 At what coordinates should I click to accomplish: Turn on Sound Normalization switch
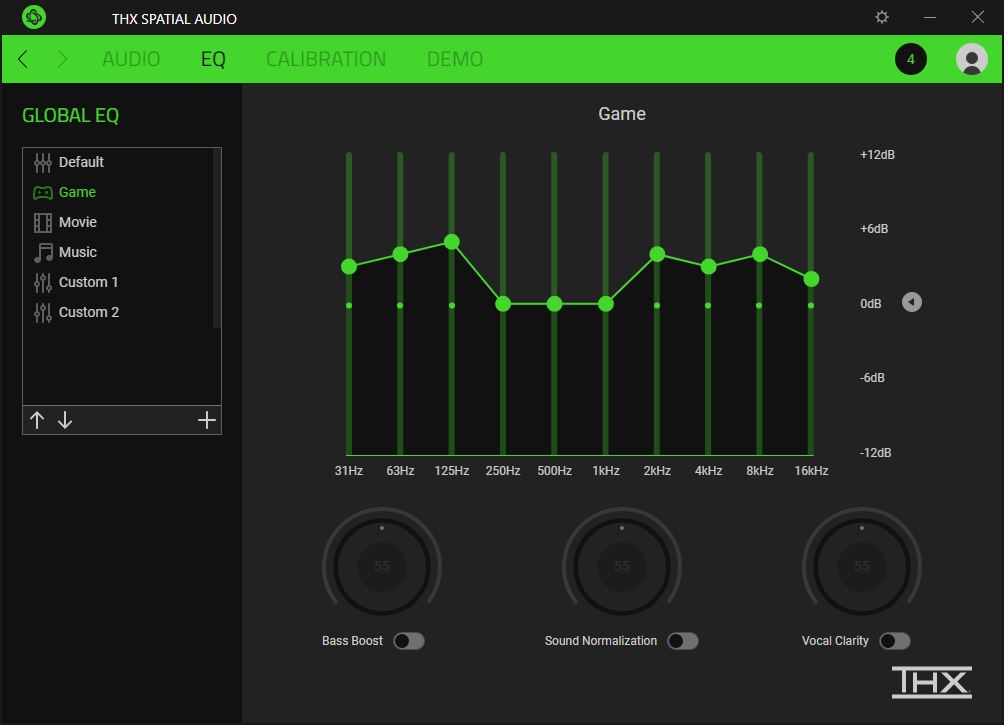point(683,641)
